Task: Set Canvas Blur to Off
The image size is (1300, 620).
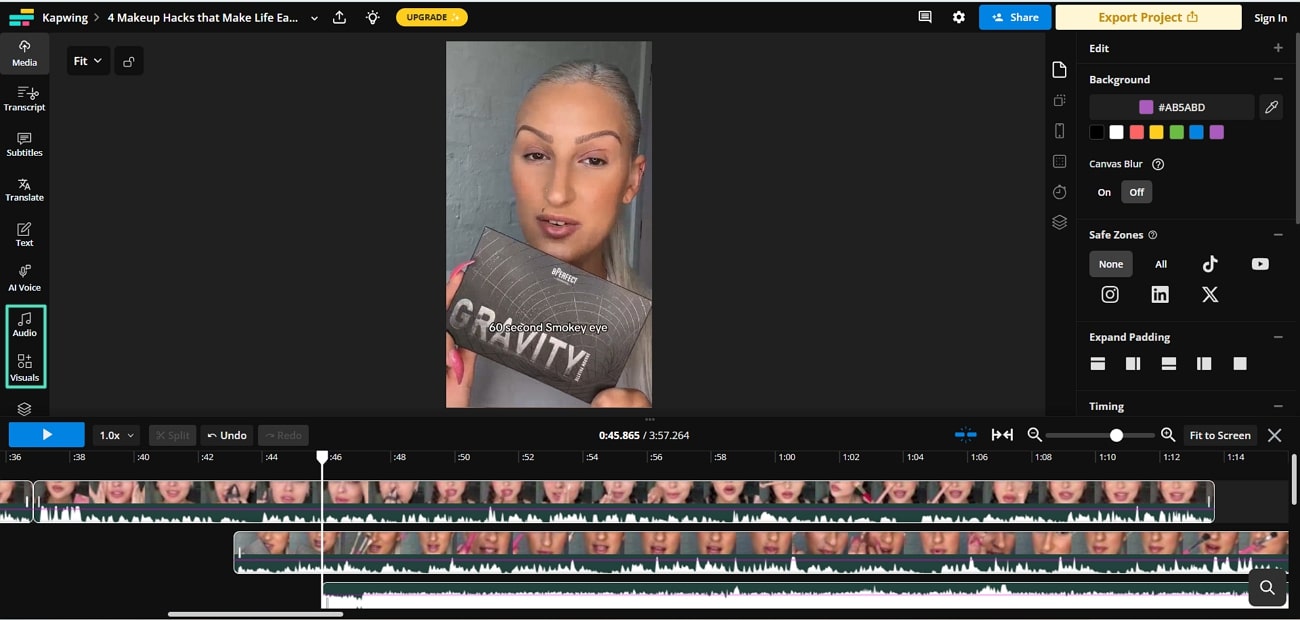Action: pos(1137,192)
